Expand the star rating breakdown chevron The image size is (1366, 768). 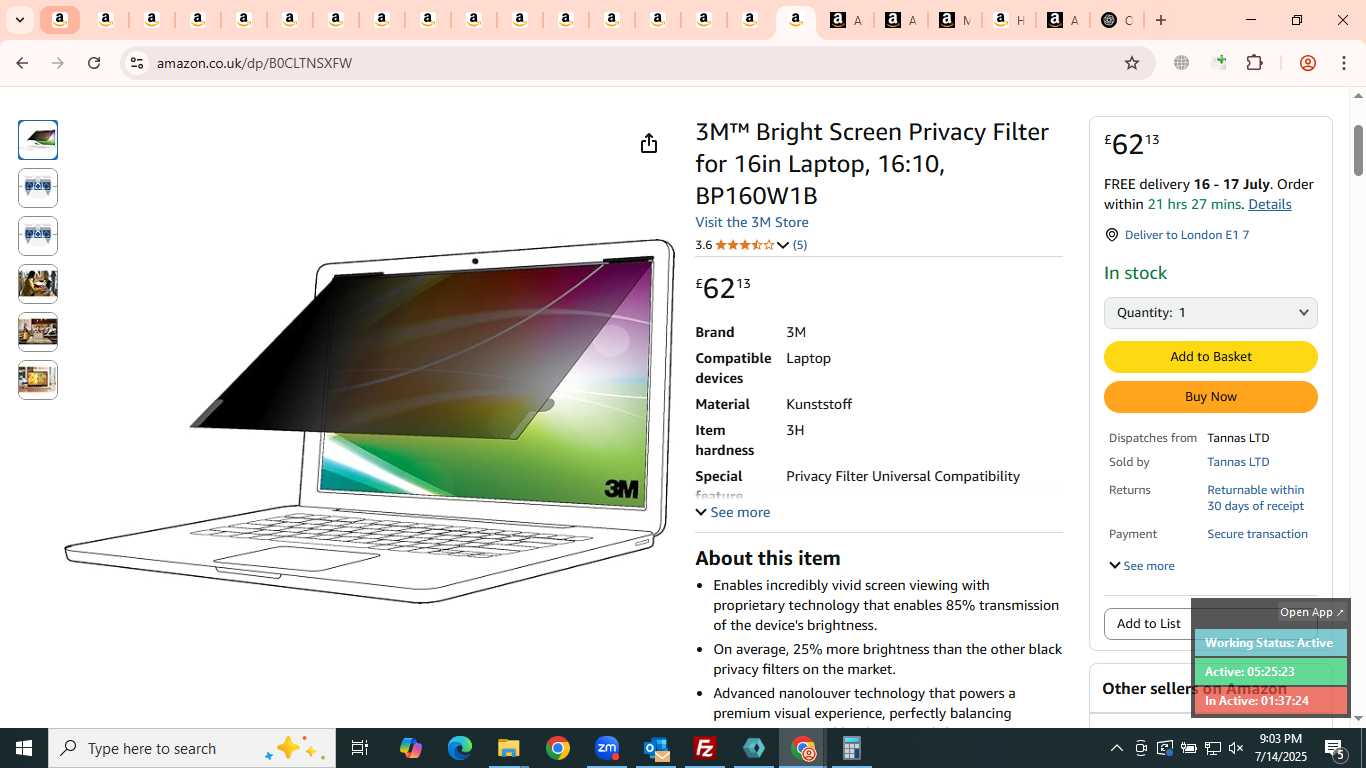click(x=783, y=245)
